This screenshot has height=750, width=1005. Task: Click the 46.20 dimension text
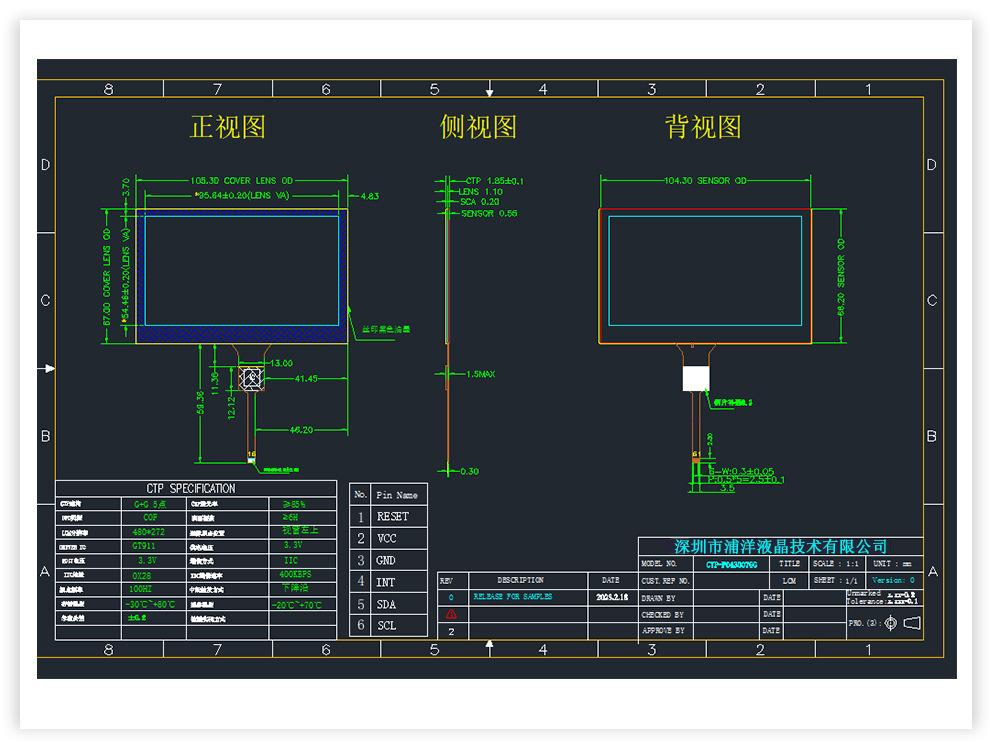click(301, 429)
